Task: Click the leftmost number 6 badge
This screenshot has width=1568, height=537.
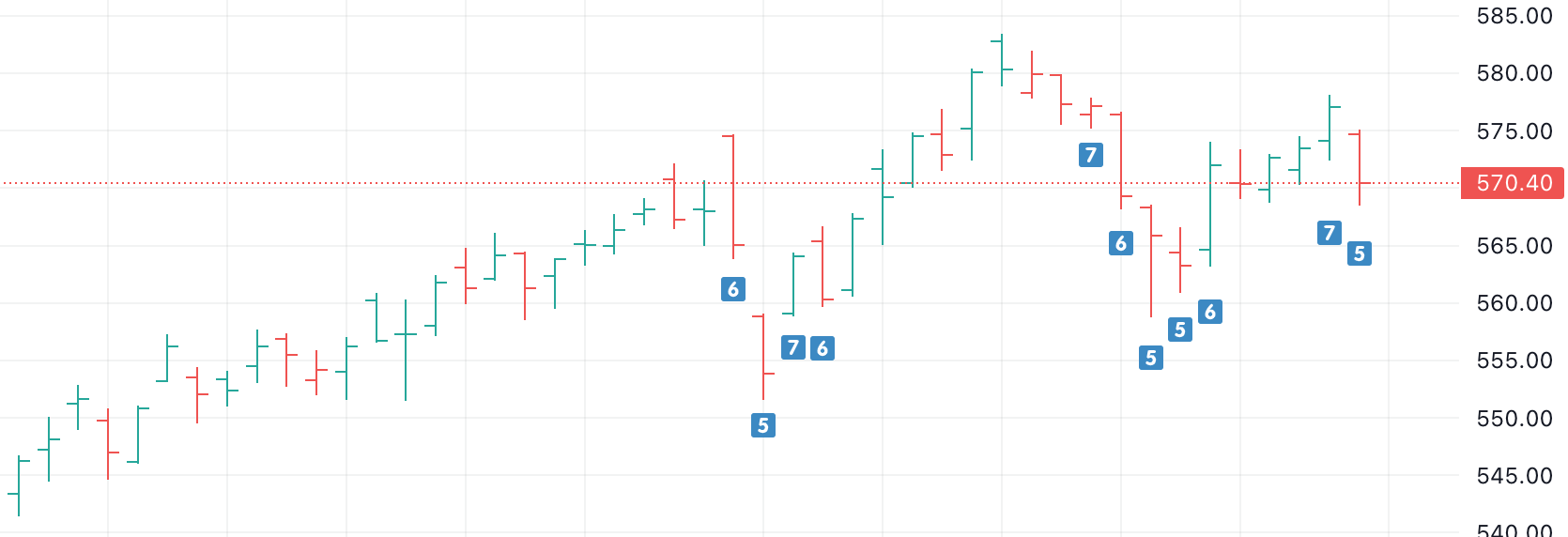Action: (733, 289)
